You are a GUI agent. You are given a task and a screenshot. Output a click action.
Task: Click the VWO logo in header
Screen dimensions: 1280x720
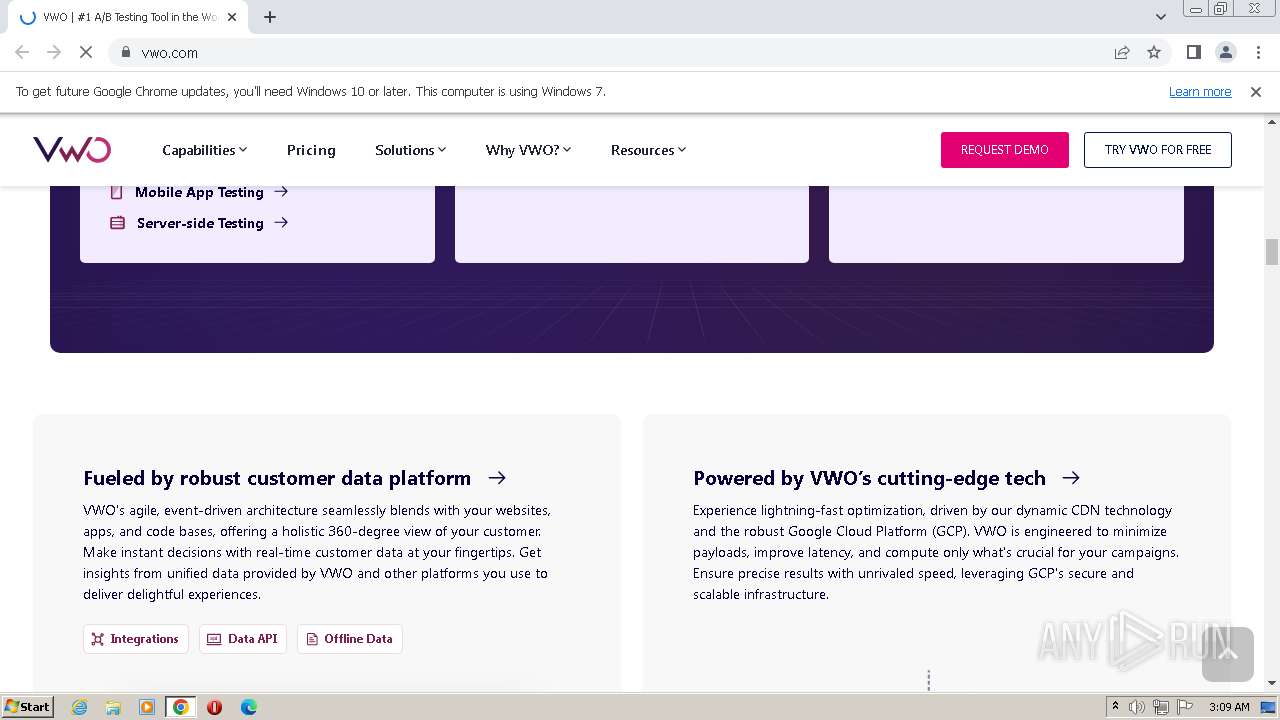click(x=72, y=150)
